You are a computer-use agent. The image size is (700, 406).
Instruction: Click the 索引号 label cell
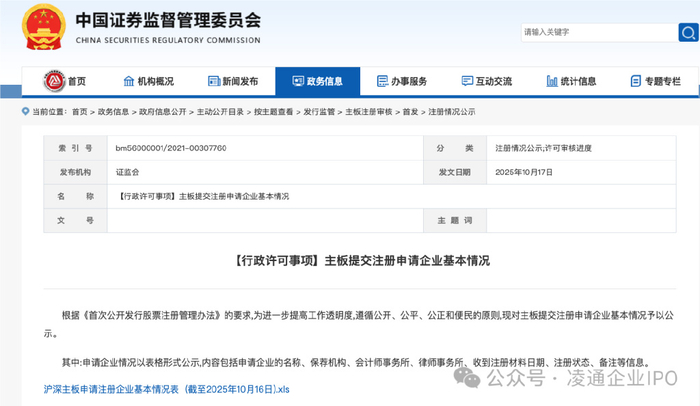point(75,148)
